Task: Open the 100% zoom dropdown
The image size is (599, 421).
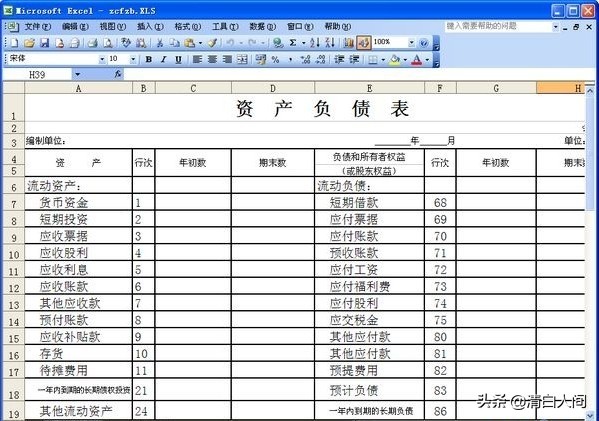Action: [412, 43]
